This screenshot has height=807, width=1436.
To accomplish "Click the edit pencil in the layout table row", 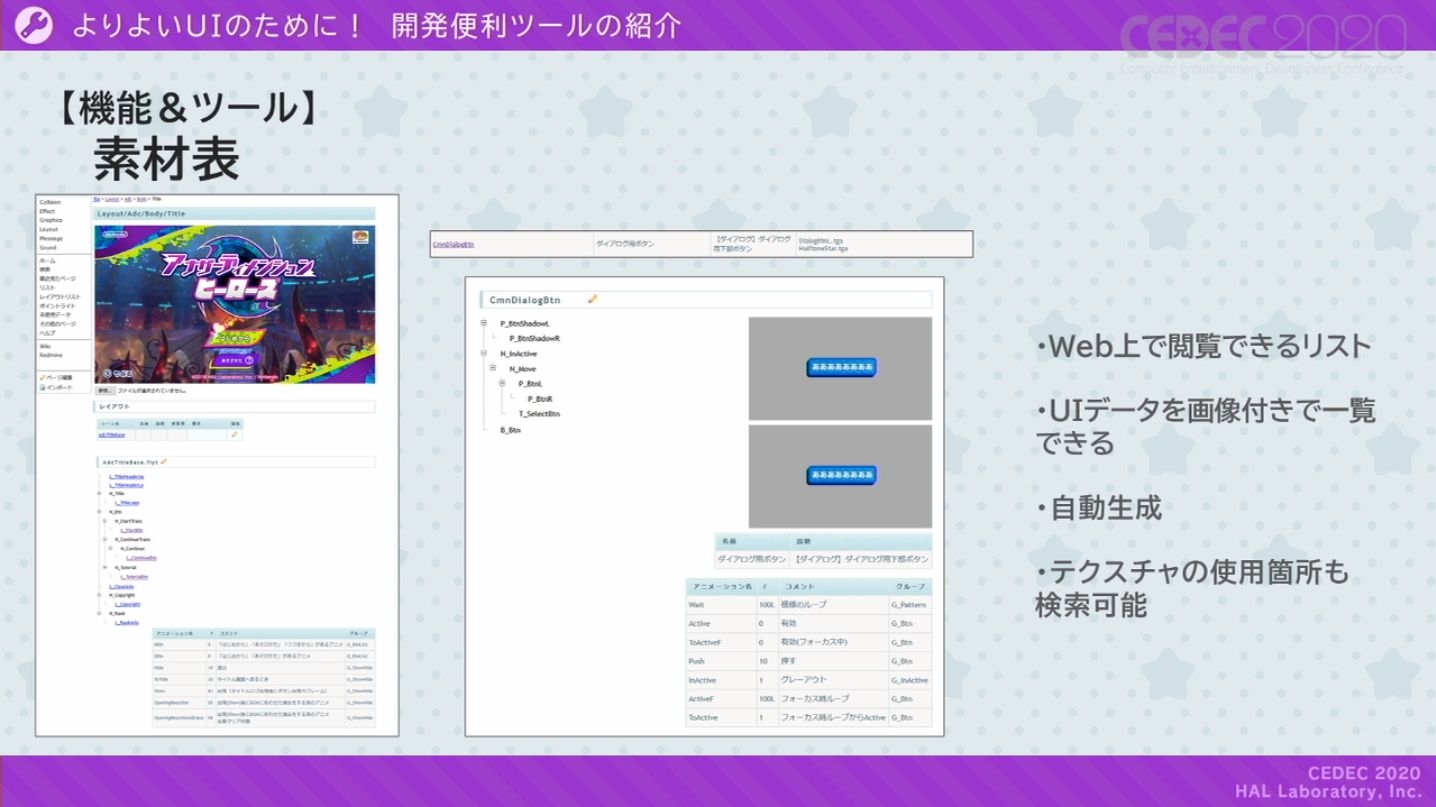I will click(x=235, y=435).
